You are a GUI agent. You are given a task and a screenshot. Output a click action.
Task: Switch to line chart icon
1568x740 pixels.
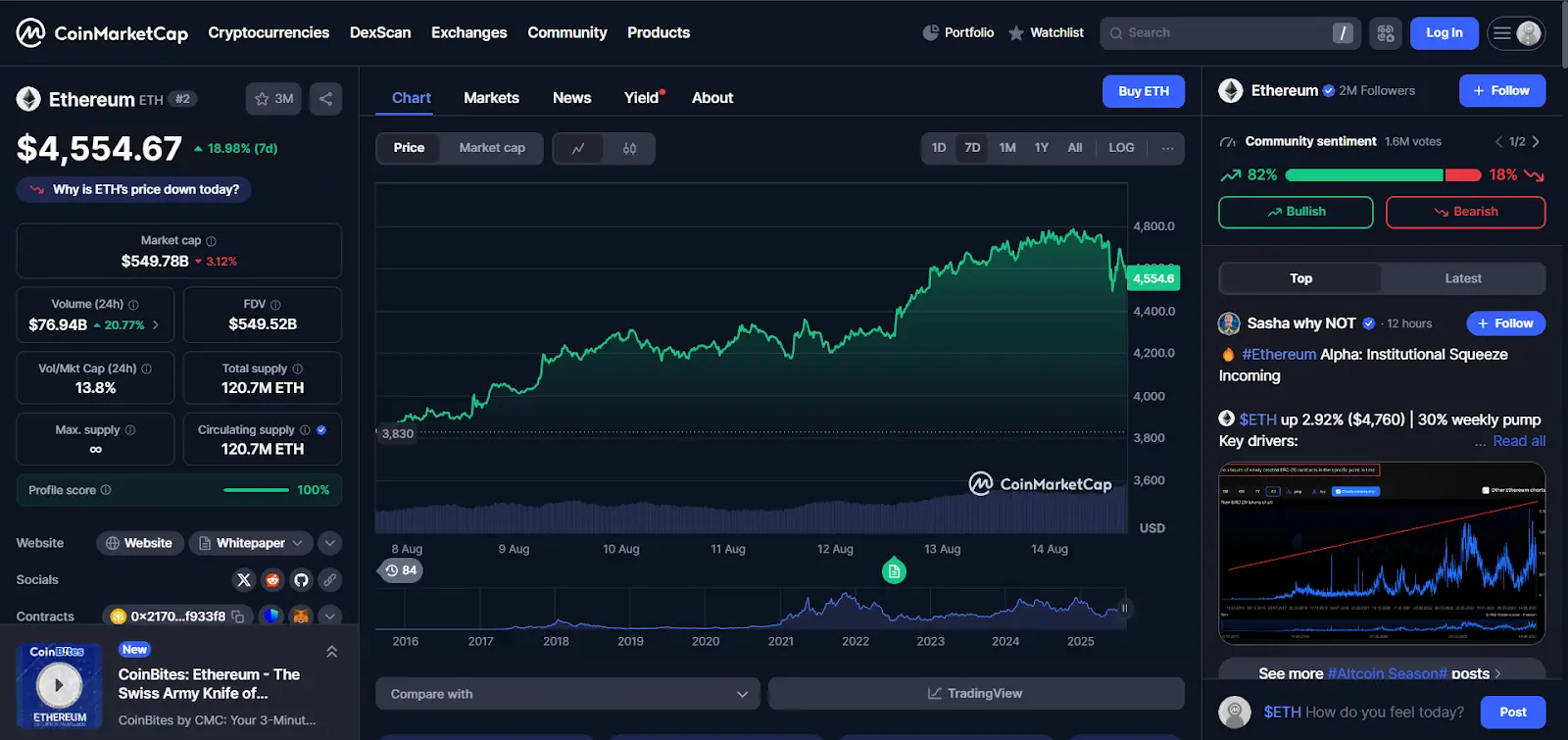[578, 148]
